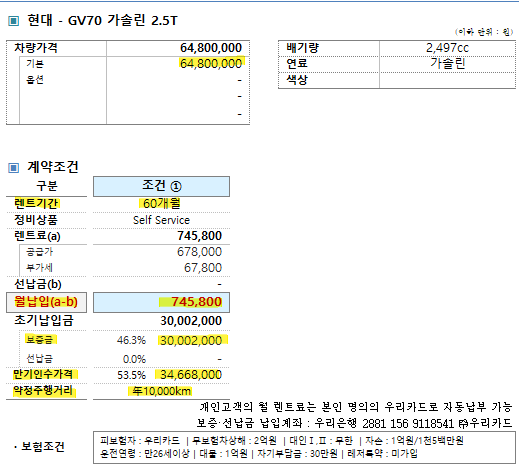Screen dimensions: 520x467
Task: Select the '60개월' value
Action: [161, 203]
